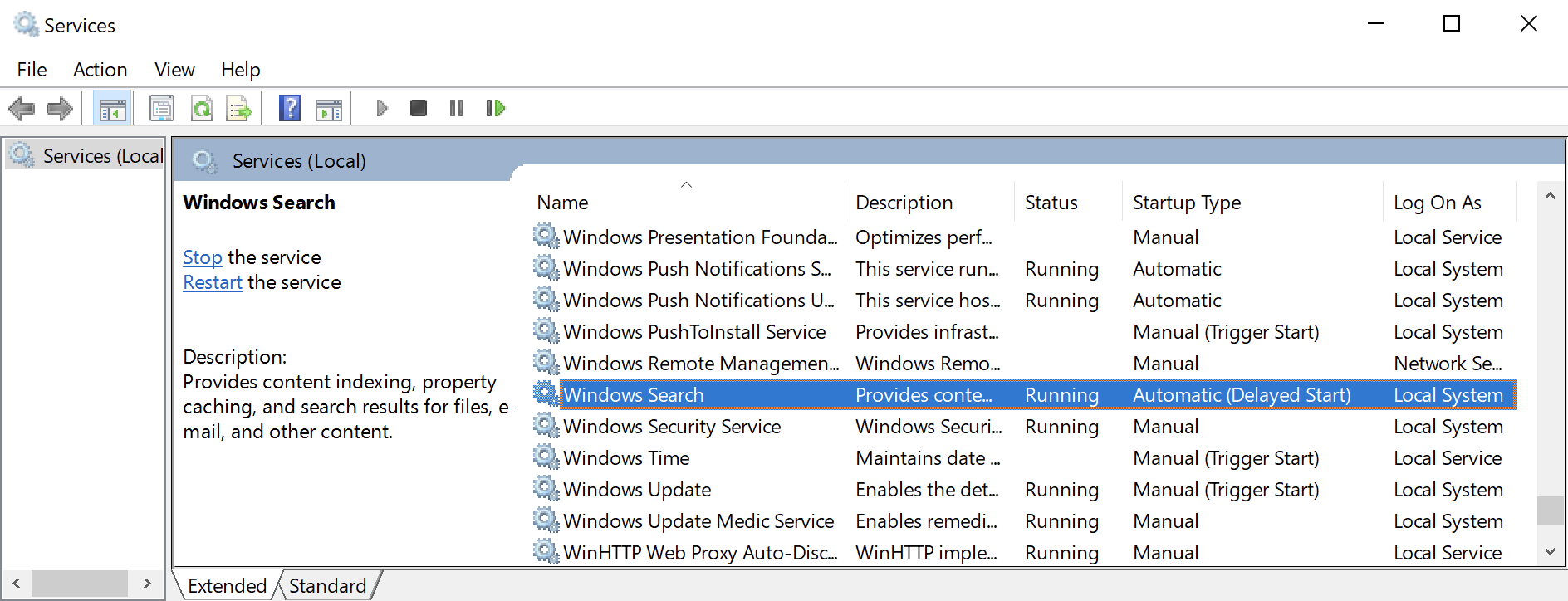Click the Refresh toolbar icon
The image size is (1568, 601).
point(202,109)
